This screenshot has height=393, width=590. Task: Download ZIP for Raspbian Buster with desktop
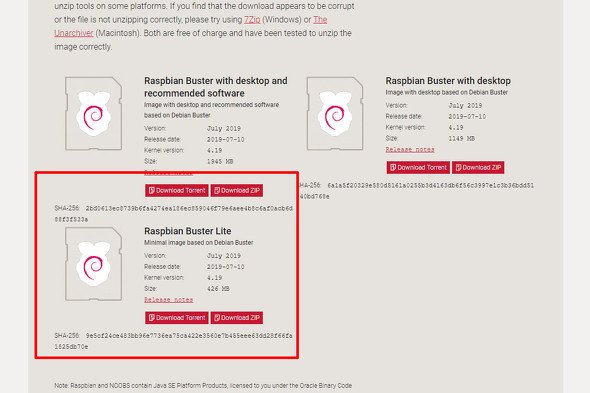(x=478, y=168)
